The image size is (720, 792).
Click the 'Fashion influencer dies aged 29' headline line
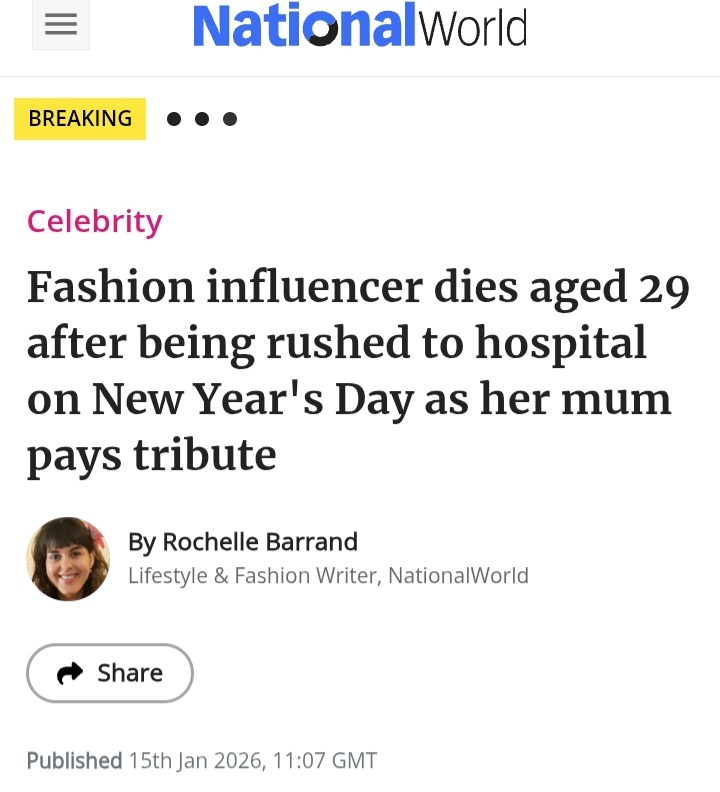point(358,289)
